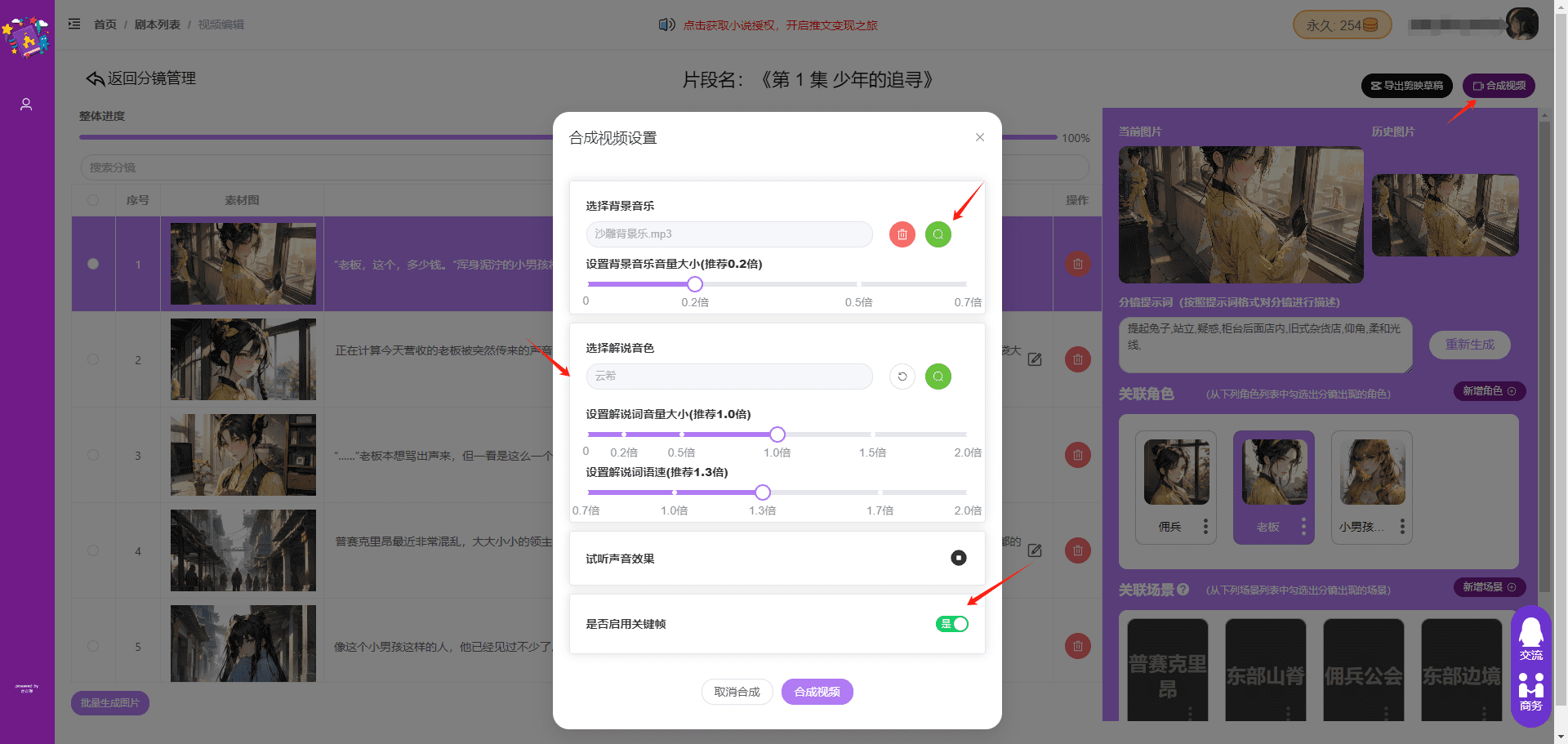
Task: Select the 小男孩 character card
Action: [x=1372, y=487]
